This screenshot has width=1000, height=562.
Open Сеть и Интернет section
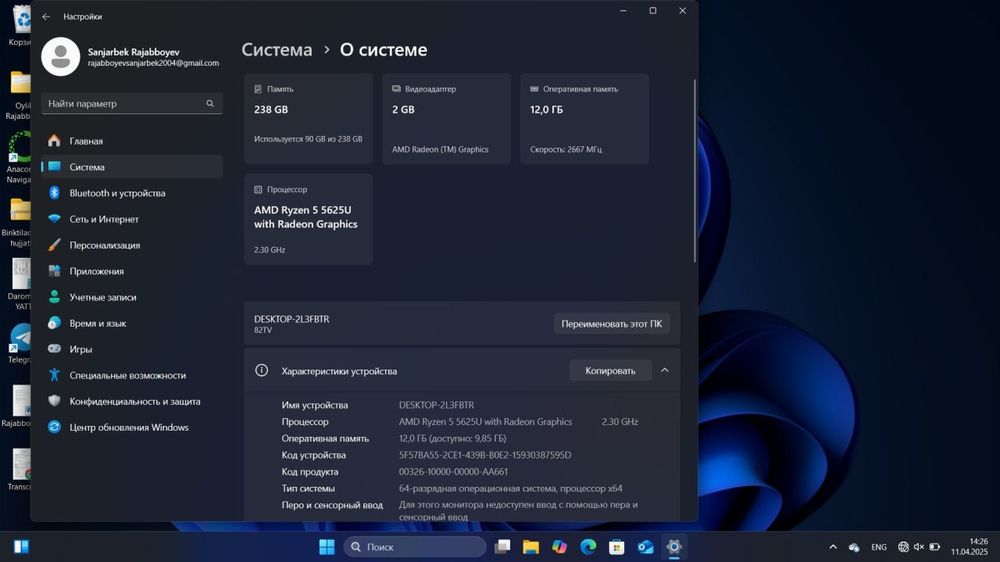click(x=104, y=219)
